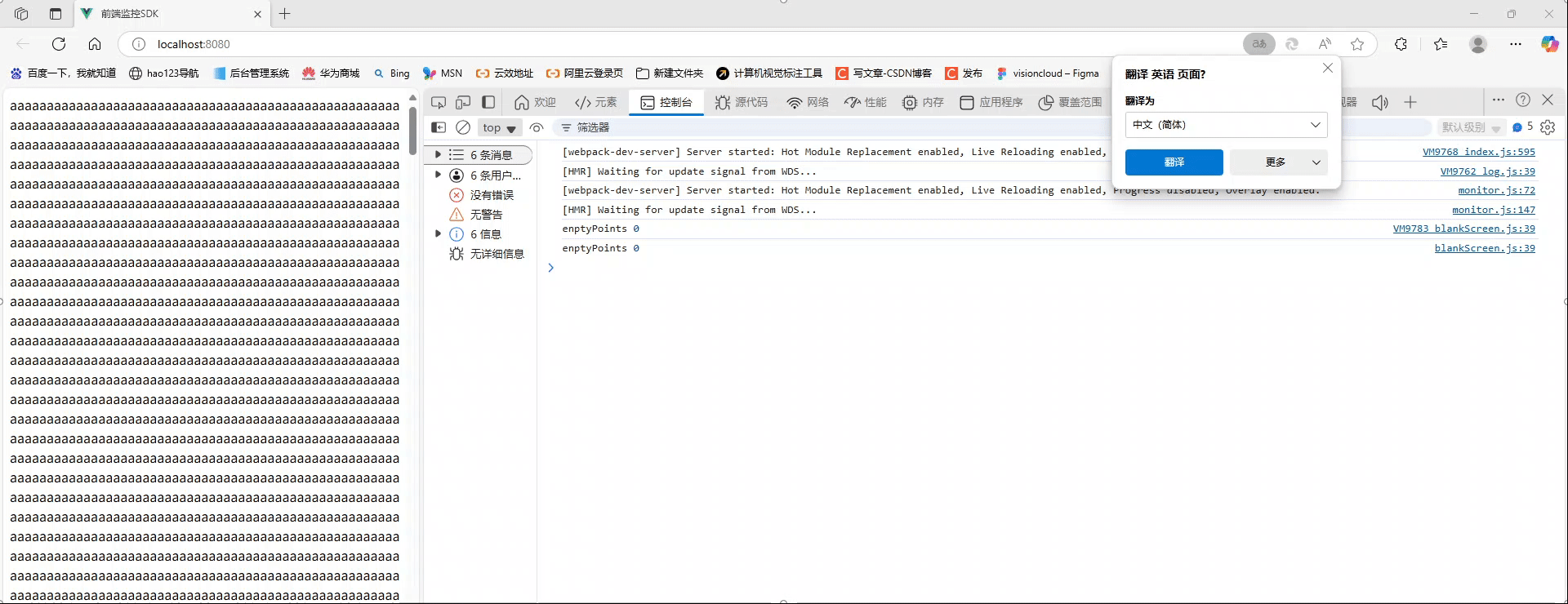This screenshot has width=1568, height=604.
Task: Open the workspaces icon in title bar
Action: click(21, 14)
